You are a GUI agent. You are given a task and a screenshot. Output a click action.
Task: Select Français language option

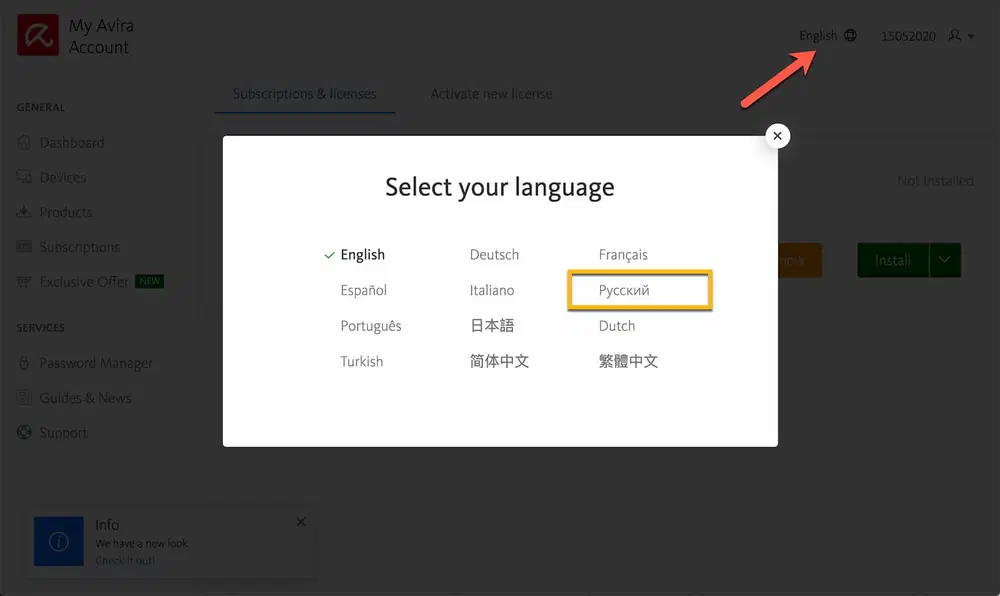click(x=623, y=255)
